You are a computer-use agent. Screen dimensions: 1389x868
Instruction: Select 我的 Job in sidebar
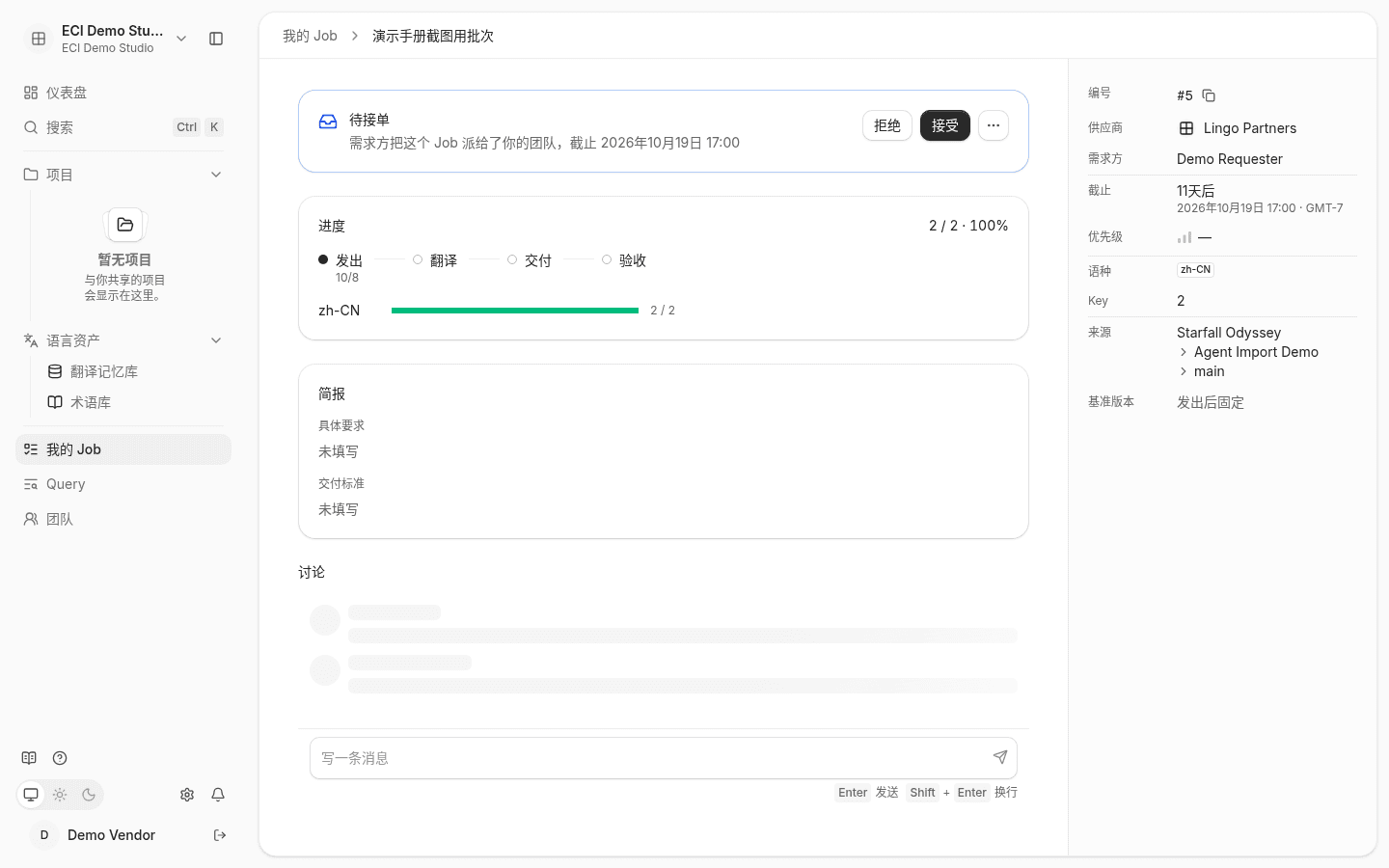click(x=123, y=449)
